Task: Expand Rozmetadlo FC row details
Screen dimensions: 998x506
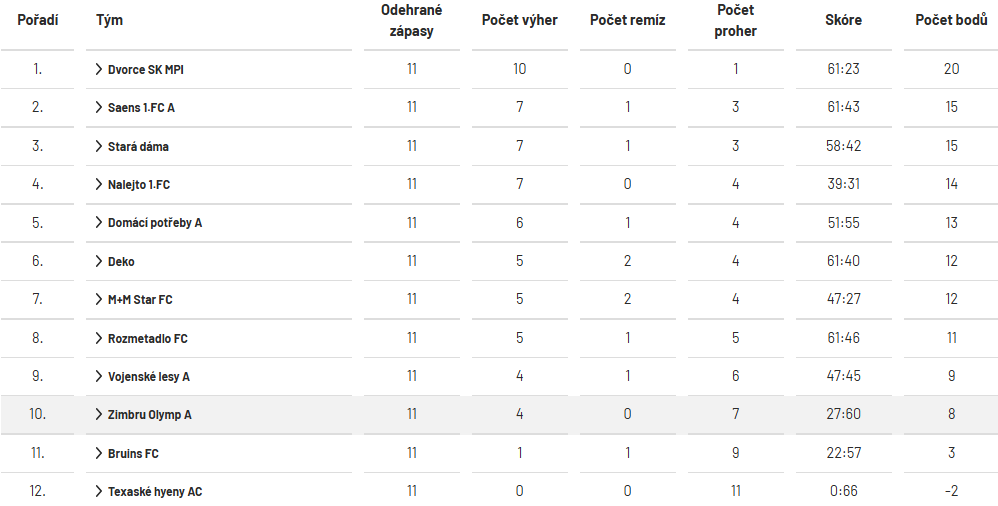Action: [x=99, y=338]
